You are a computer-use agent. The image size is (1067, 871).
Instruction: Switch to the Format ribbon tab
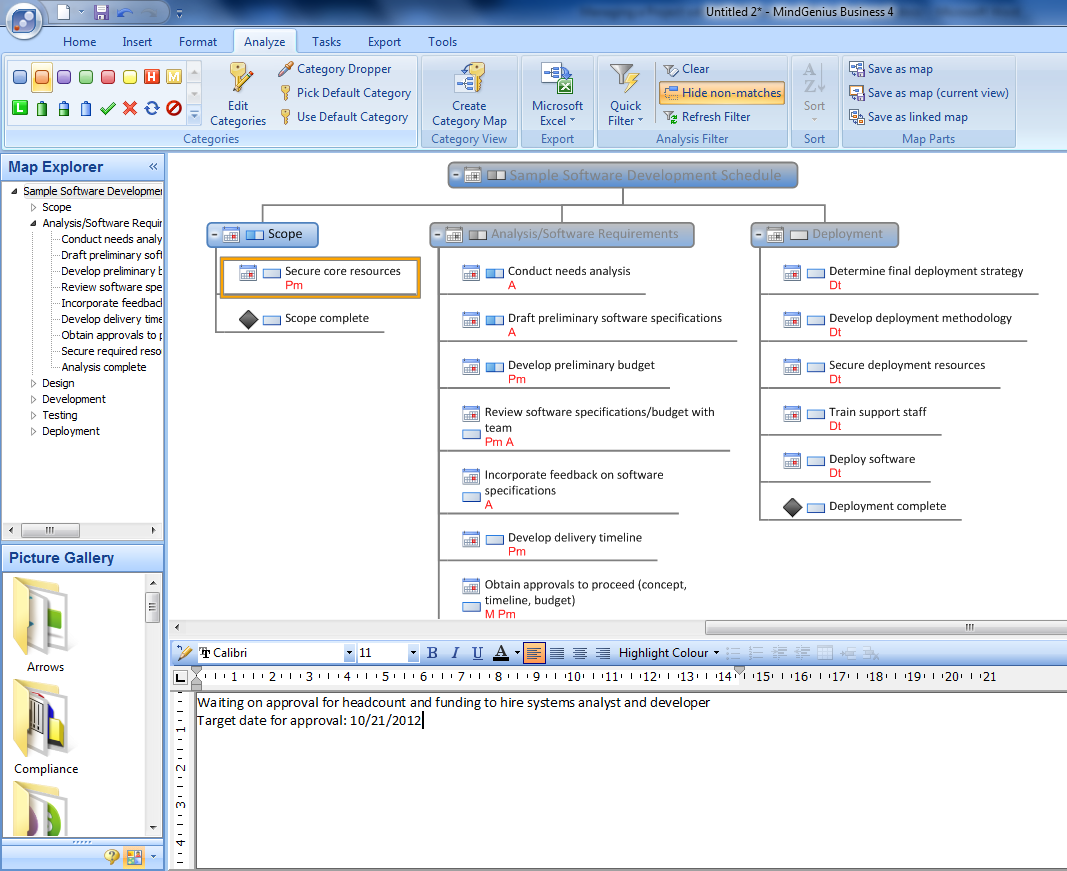tap(198, 42)
